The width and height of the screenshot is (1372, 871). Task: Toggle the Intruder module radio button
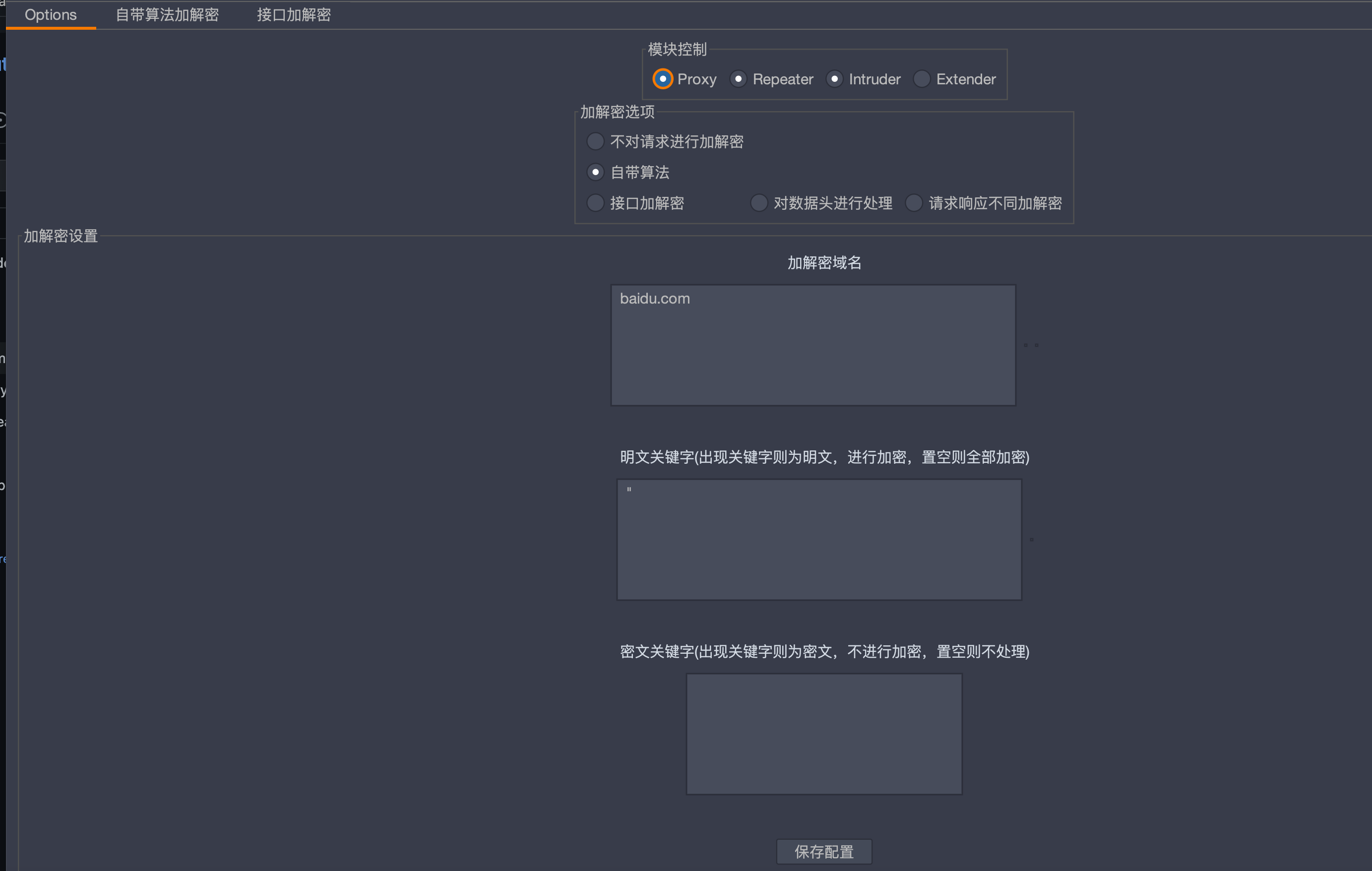click(834, 78)
